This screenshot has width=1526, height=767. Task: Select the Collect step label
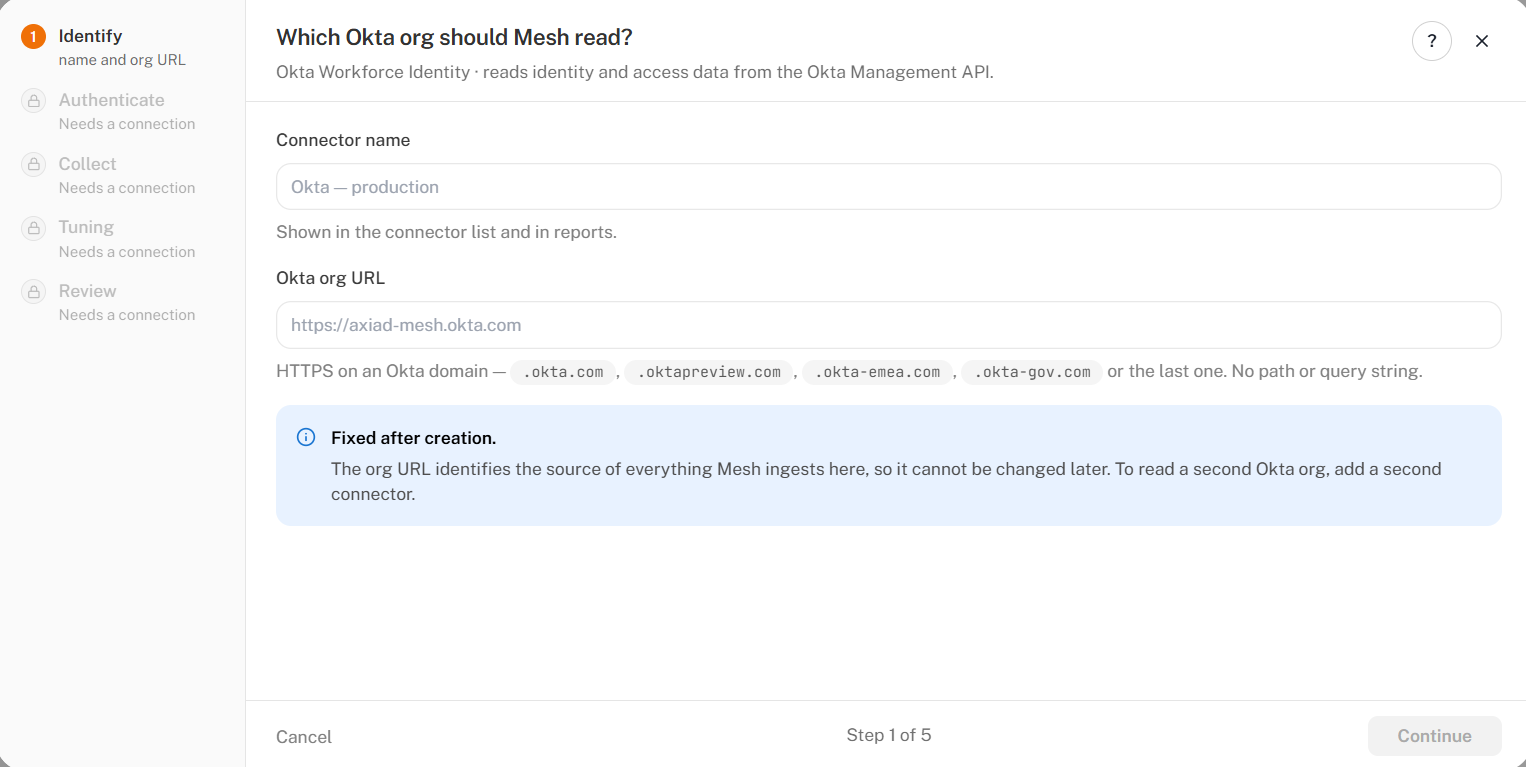[87, 164]
